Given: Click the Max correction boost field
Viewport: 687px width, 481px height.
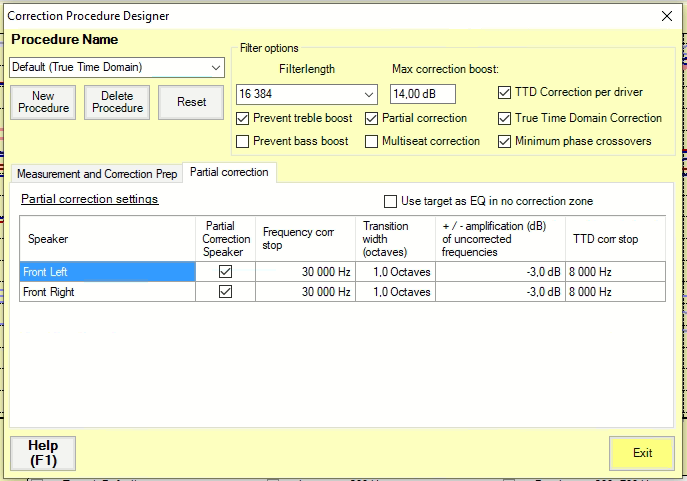Looking at the screenshot, I should [x=422, y=94].
